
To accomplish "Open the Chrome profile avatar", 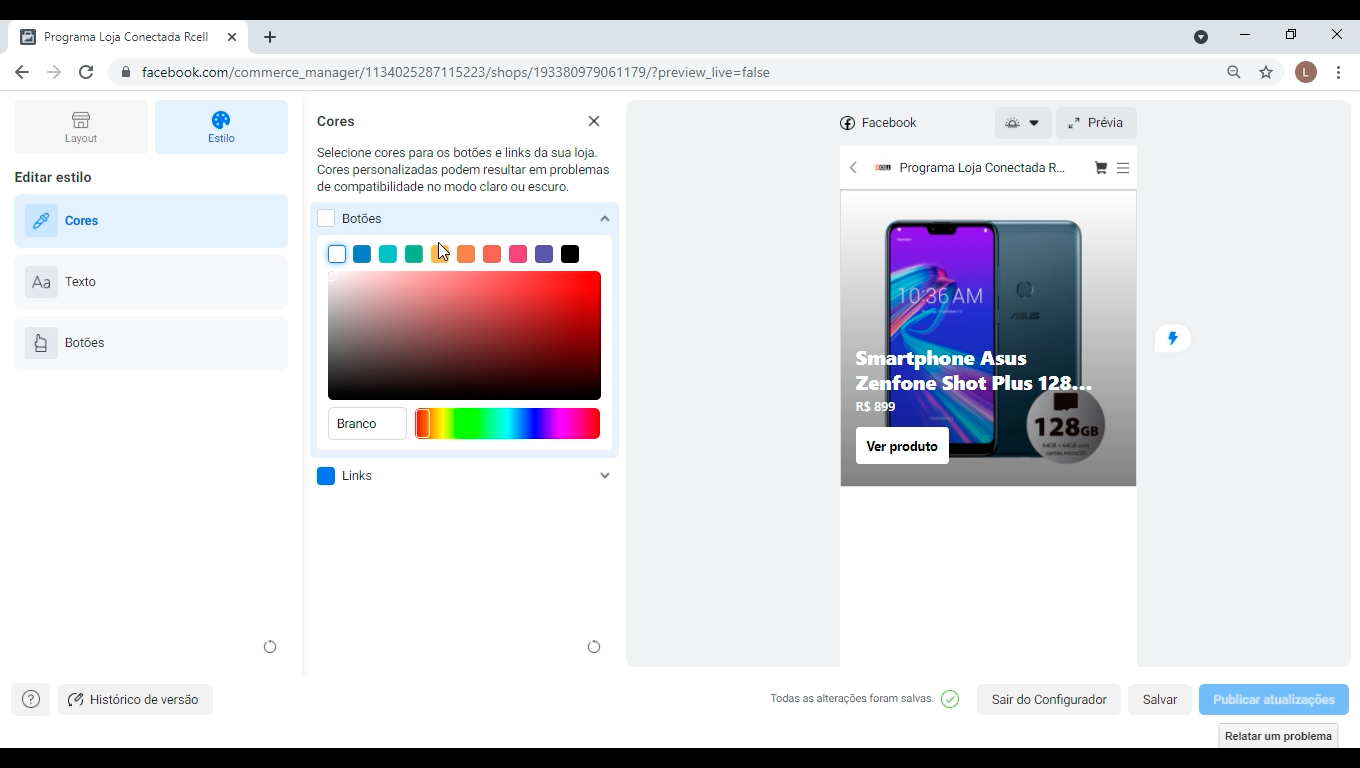I will 1305,72.
